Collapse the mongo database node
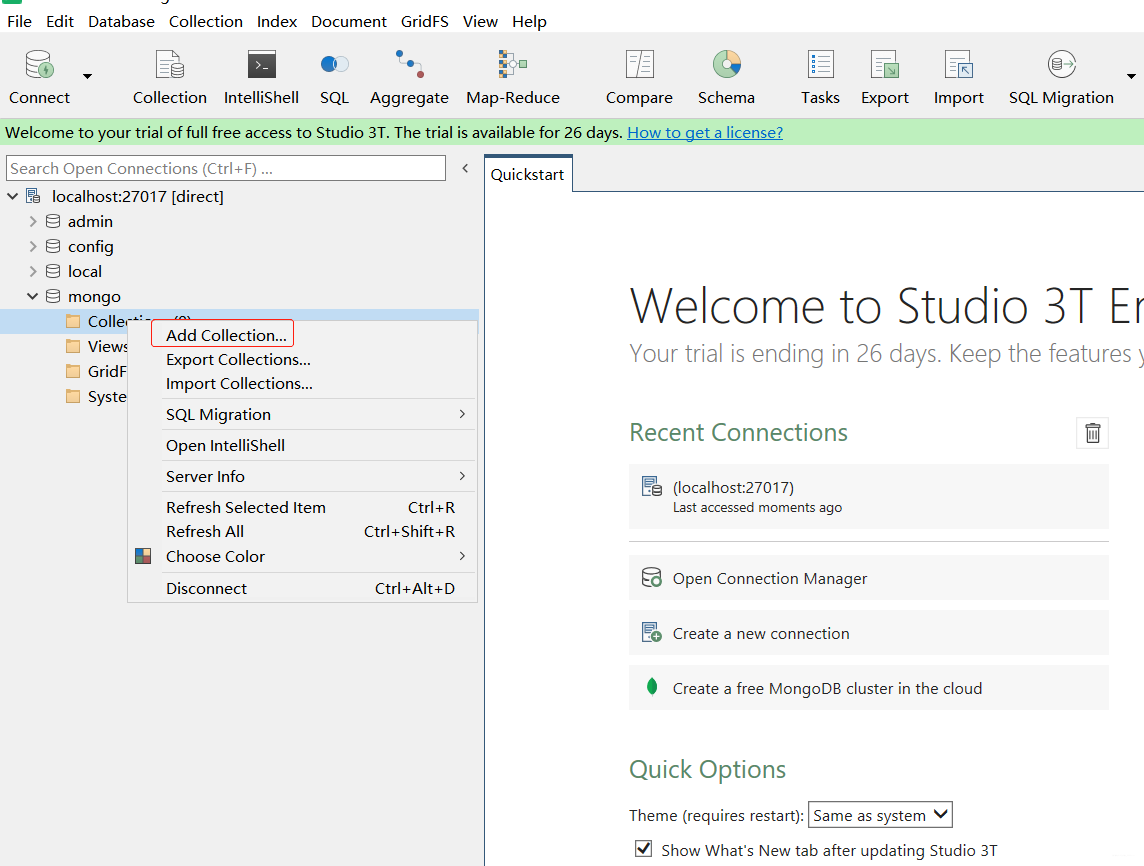The width and height of the screenshot is (1144, 866). coord(32,296)
